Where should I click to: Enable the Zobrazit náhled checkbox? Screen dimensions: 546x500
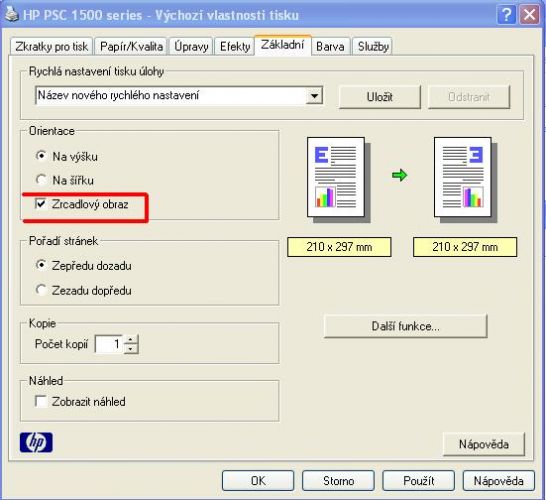click(41, 401)
